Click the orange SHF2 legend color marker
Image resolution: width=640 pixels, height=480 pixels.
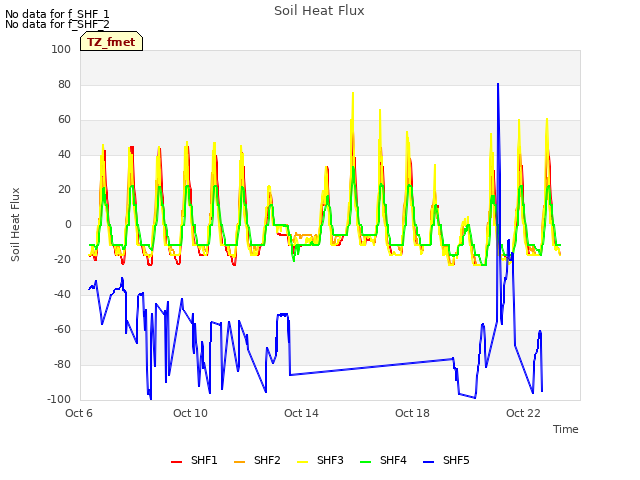[x=240, y=462]
